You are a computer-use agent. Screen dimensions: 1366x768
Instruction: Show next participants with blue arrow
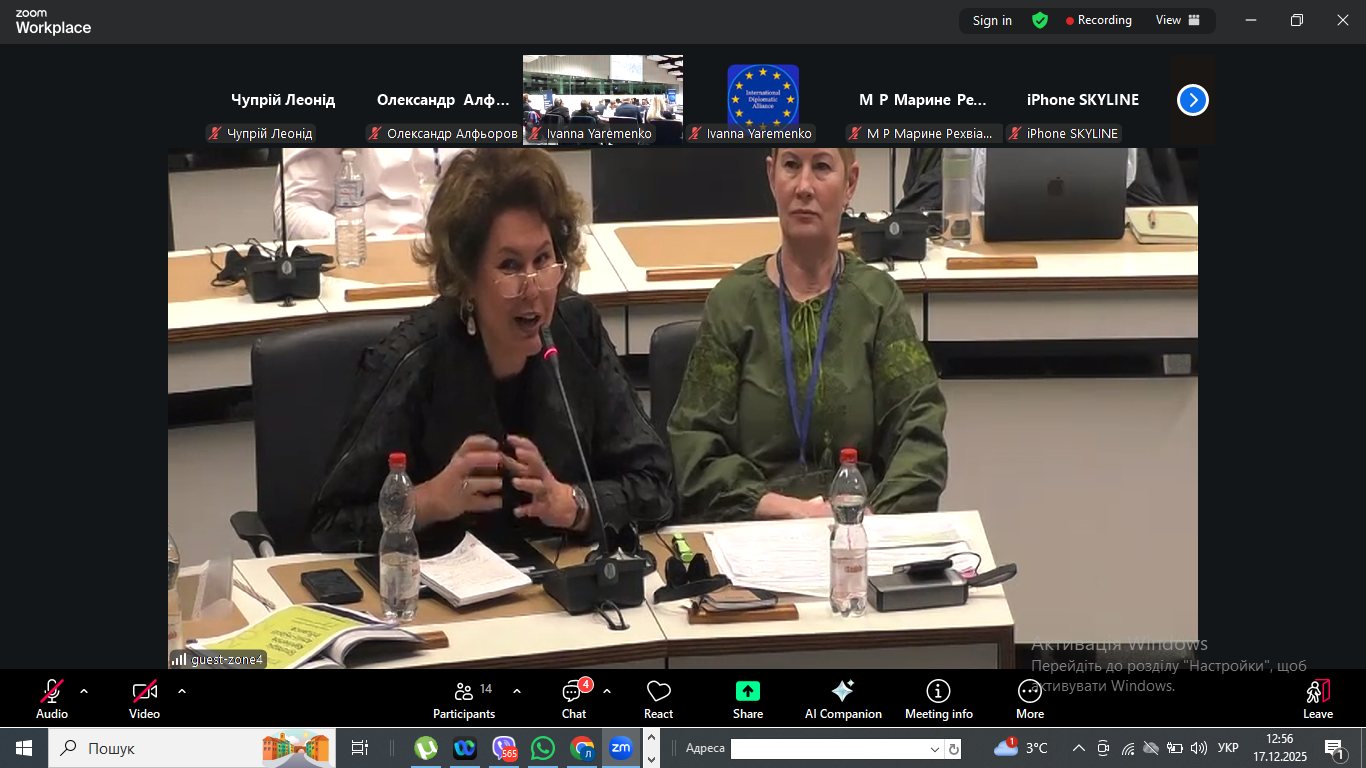pyautogui.click(x=1192, y=100)
